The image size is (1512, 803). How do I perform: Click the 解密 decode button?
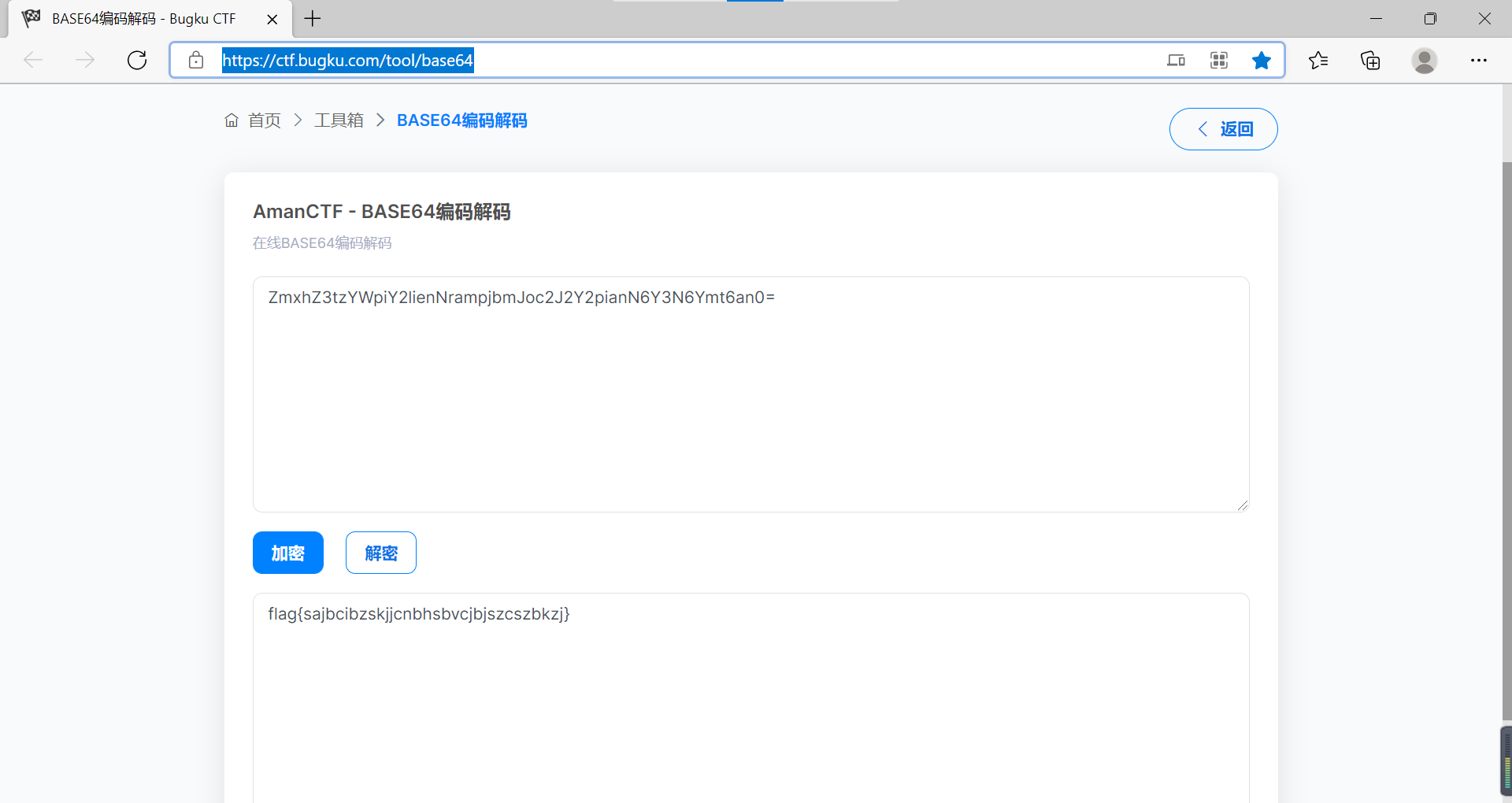click(380, 553)
